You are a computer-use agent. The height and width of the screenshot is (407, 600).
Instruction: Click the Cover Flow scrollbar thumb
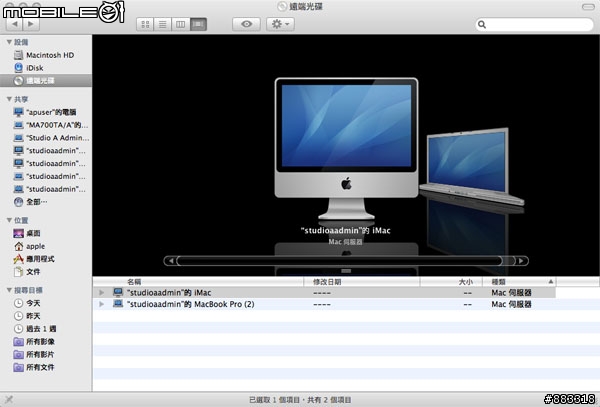tap(339, 261)
